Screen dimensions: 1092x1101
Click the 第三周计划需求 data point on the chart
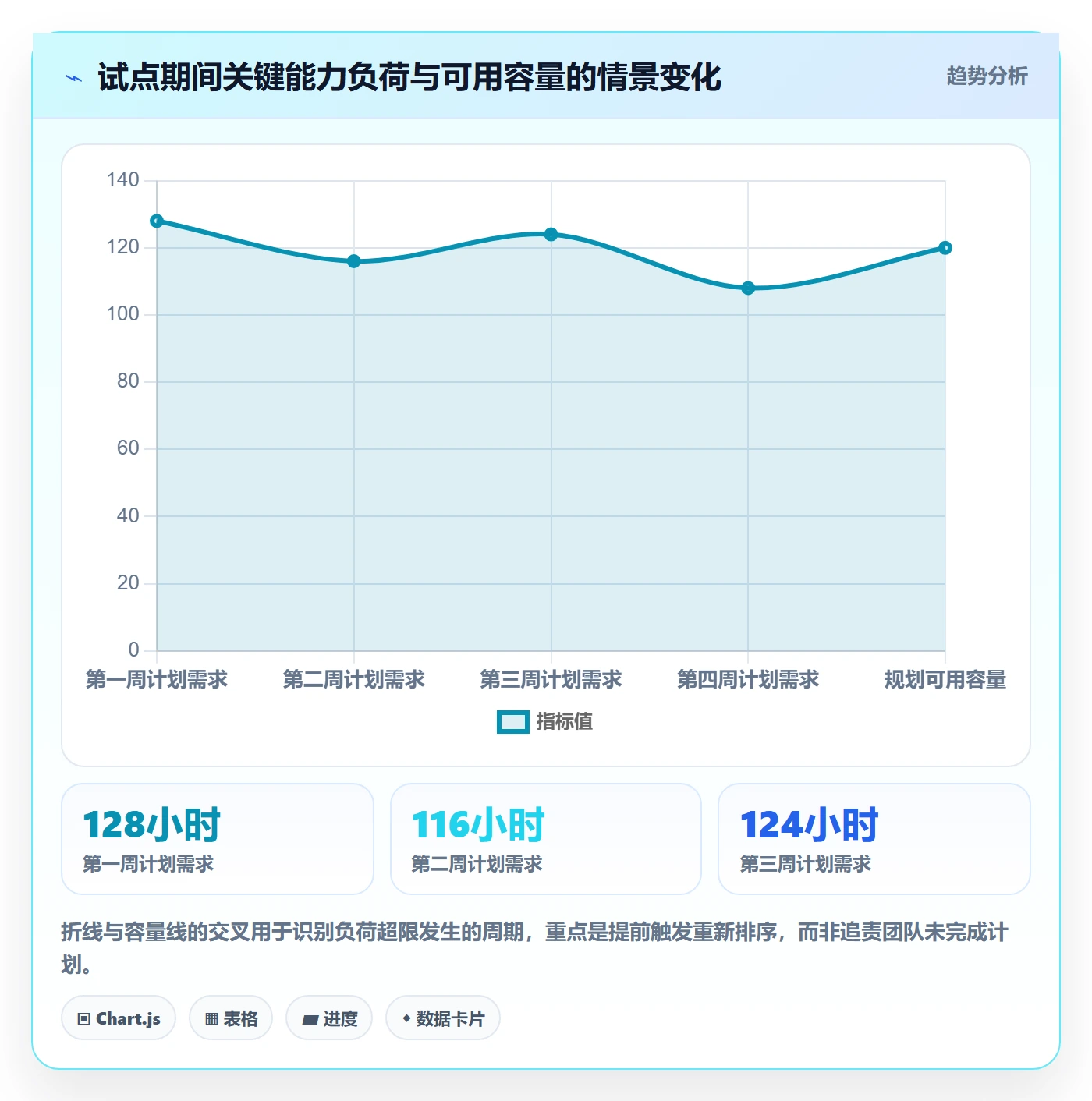coord(551,235)
